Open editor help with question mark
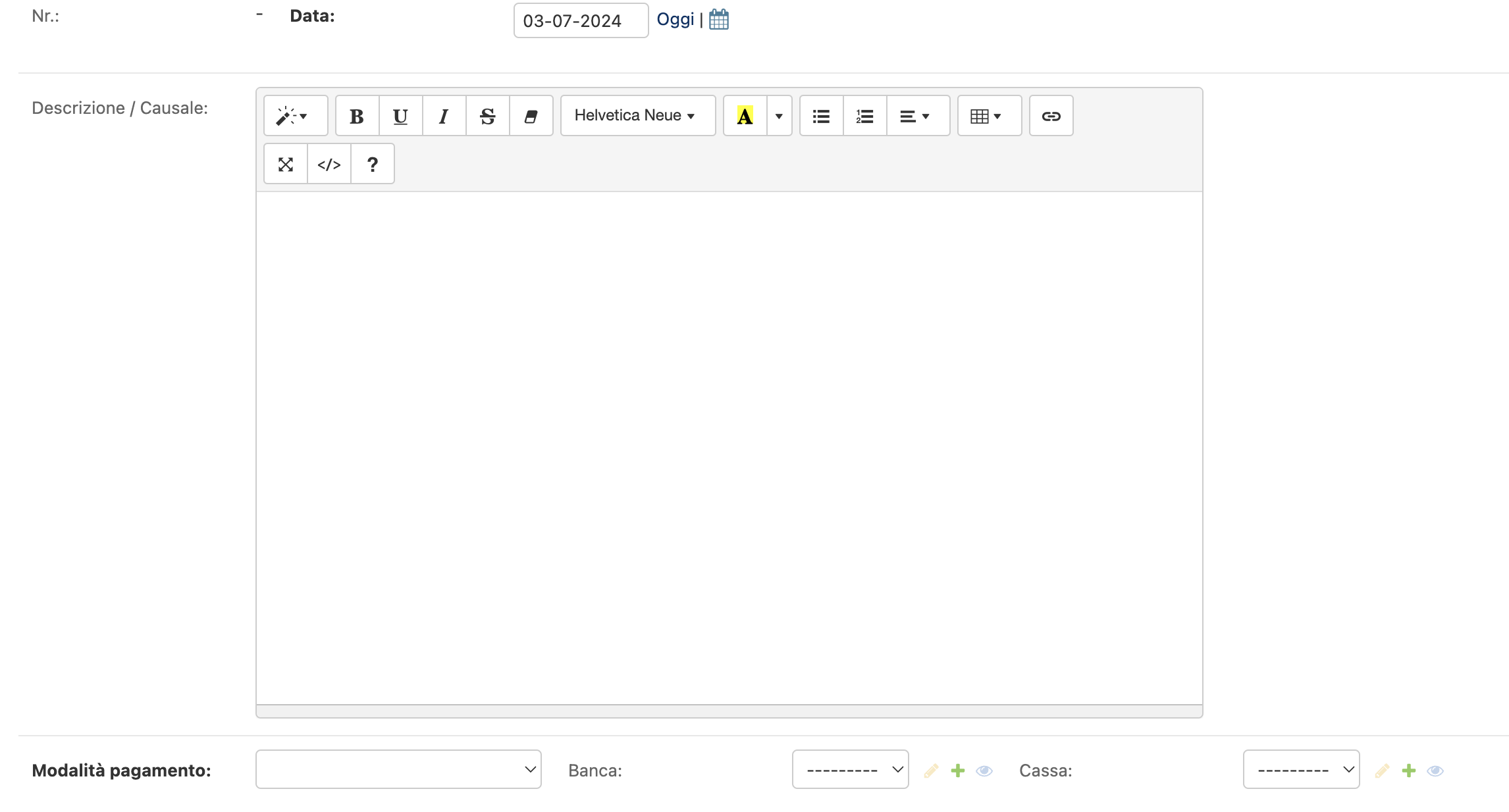The height and width of the screenshot is (812, 1509). coord(372,164)
